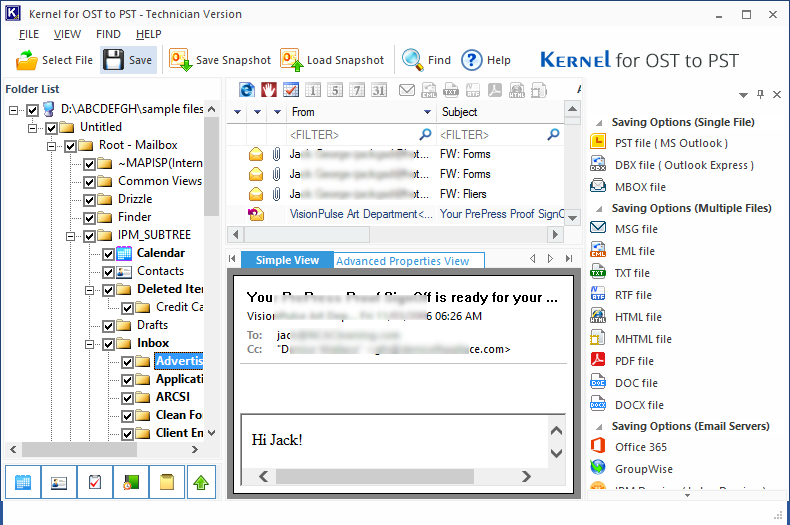Toggle the Finder folder checkbox
The height and width of the screenshot is (525, 790).
[x=90, y=218]
